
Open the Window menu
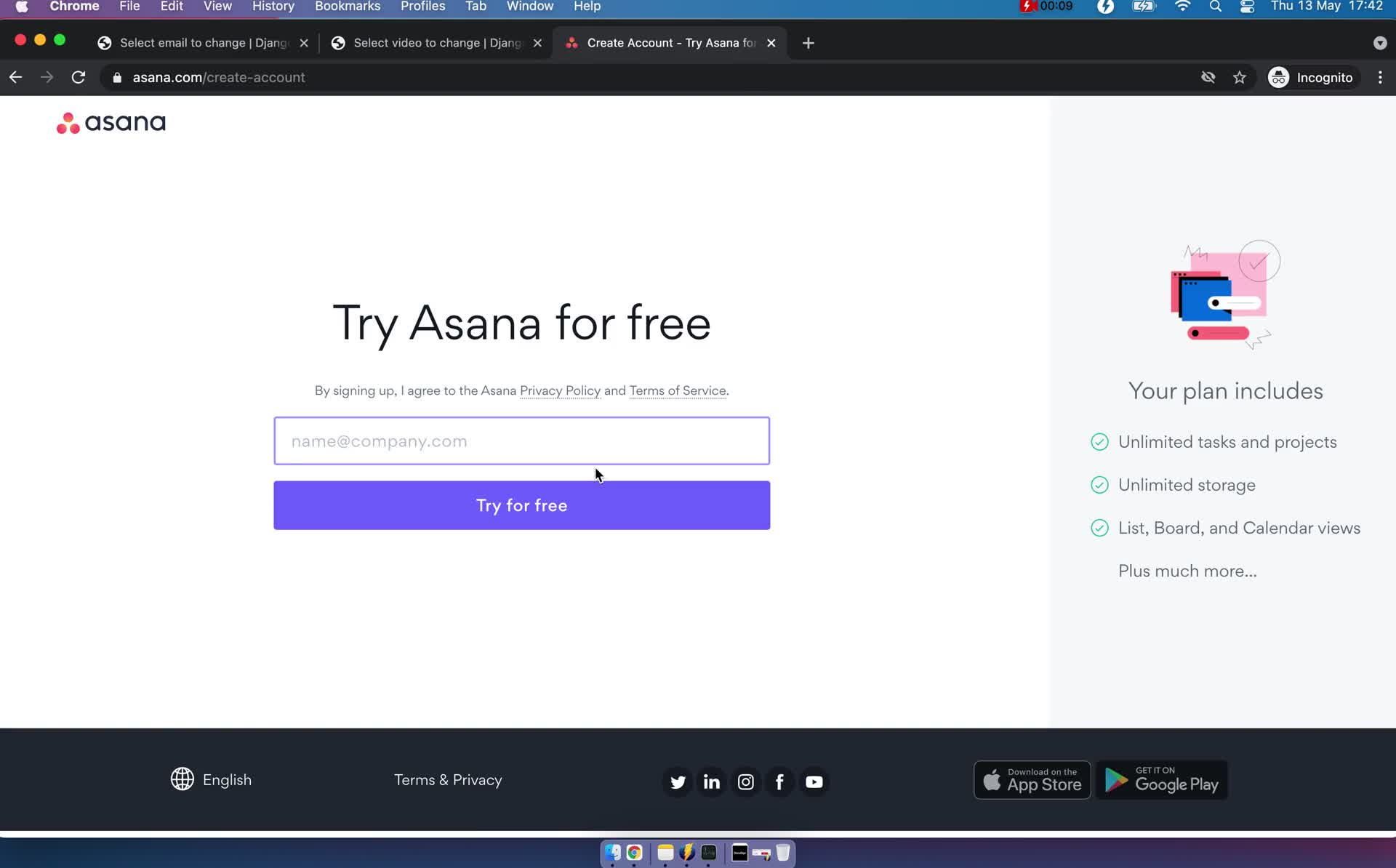point(530,7)
